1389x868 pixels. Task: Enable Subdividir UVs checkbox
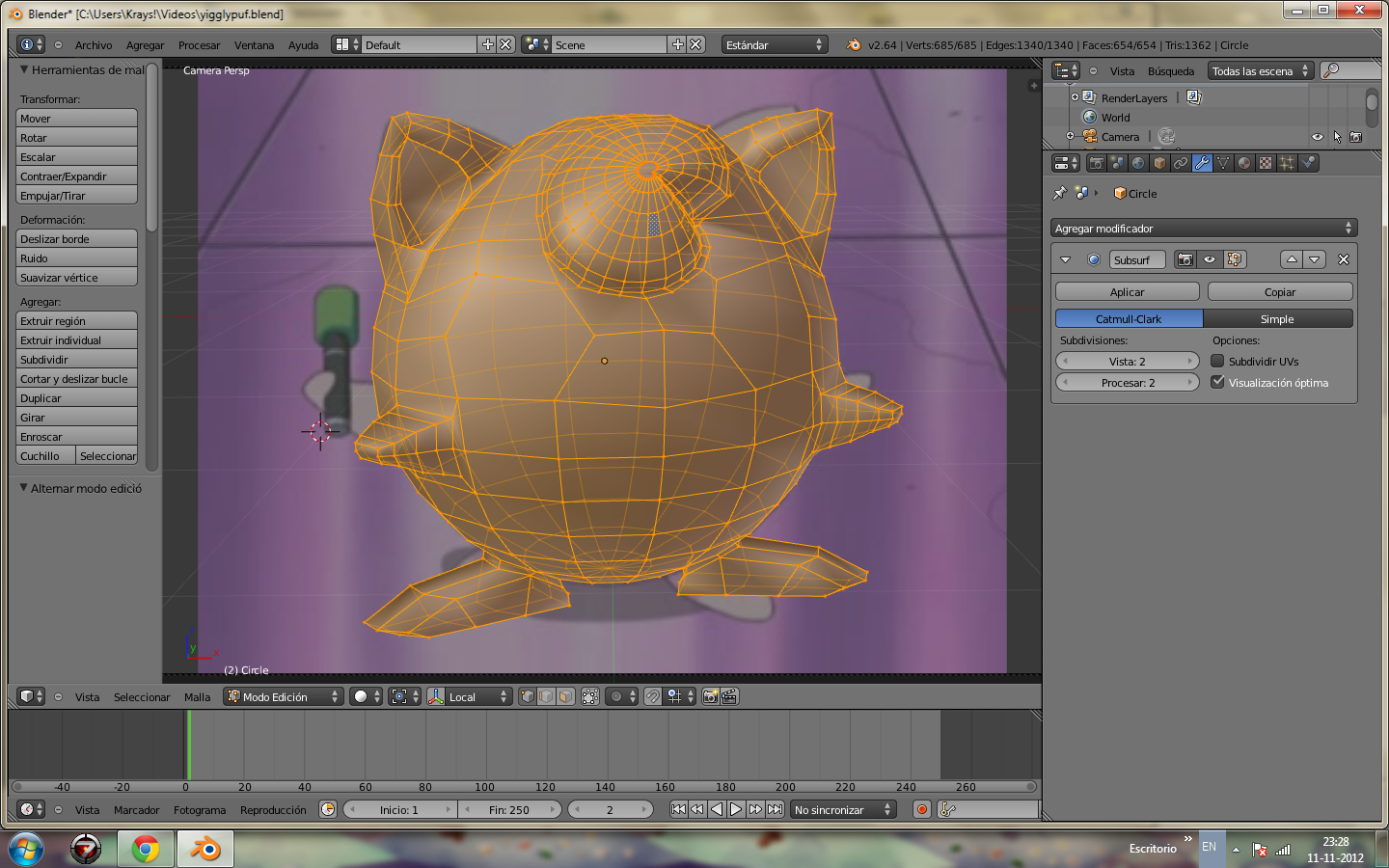point(1217,361)
